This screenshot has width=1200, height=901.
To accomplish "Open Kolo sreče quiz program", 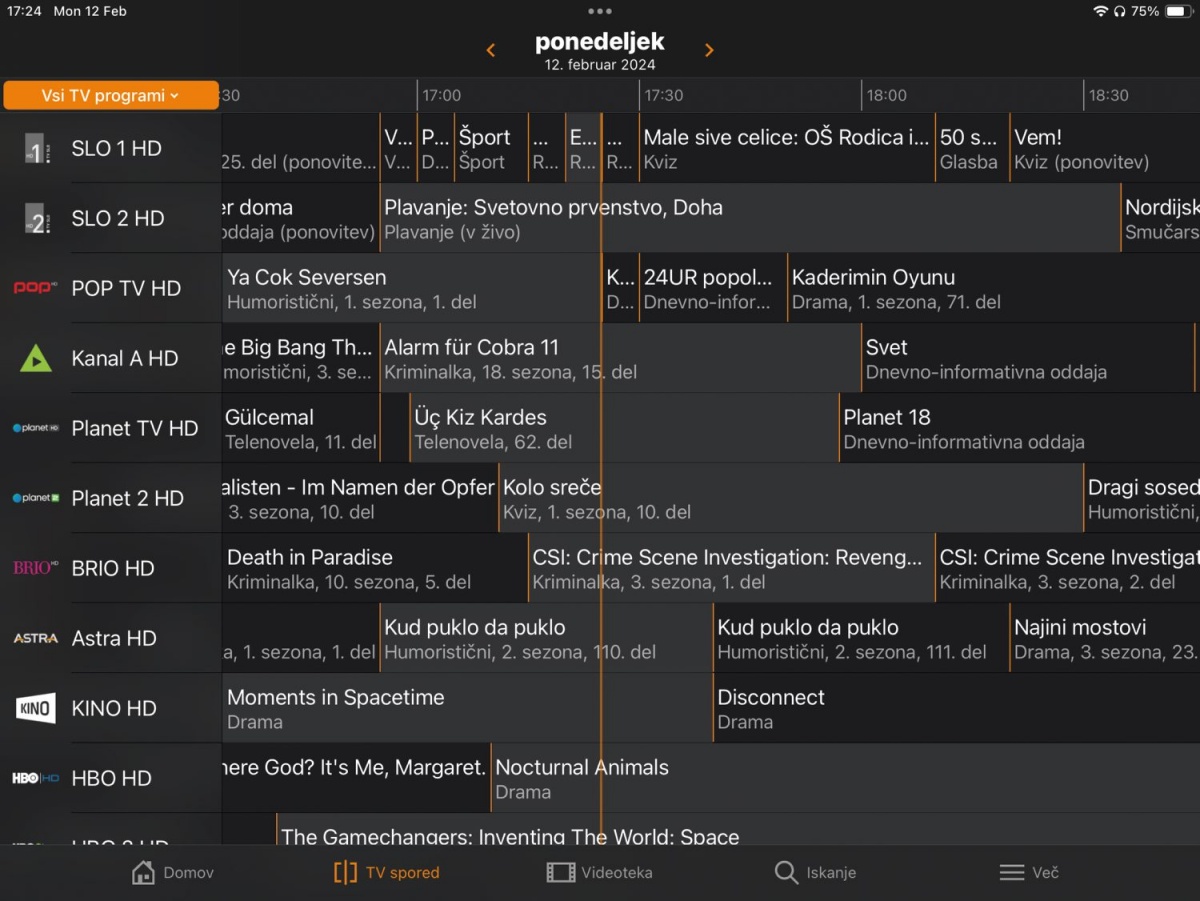I will coord(791,498).
